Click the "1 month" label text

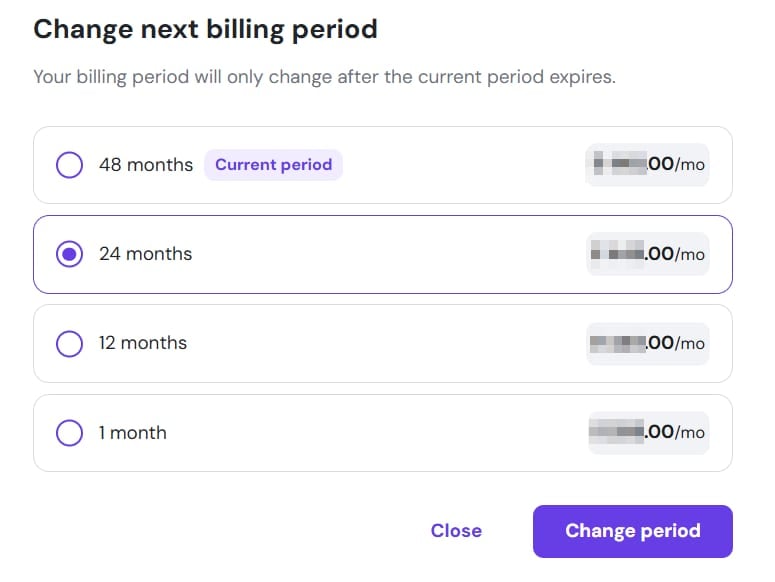point(133,433)
